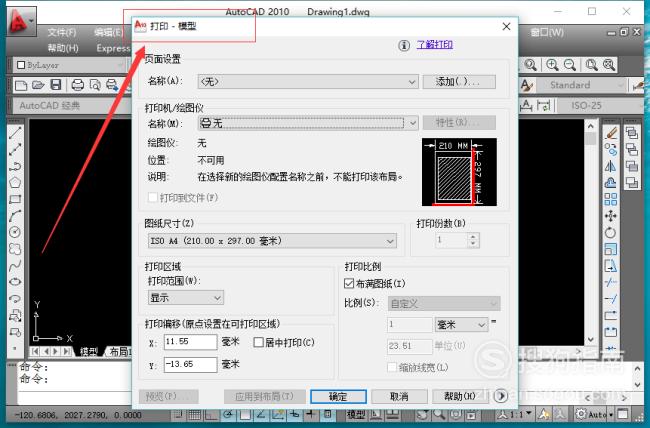Click the paper size preview thumbnail
This screenshot has height=428, width=650.
pyautogui.click(x=459, y=172)
